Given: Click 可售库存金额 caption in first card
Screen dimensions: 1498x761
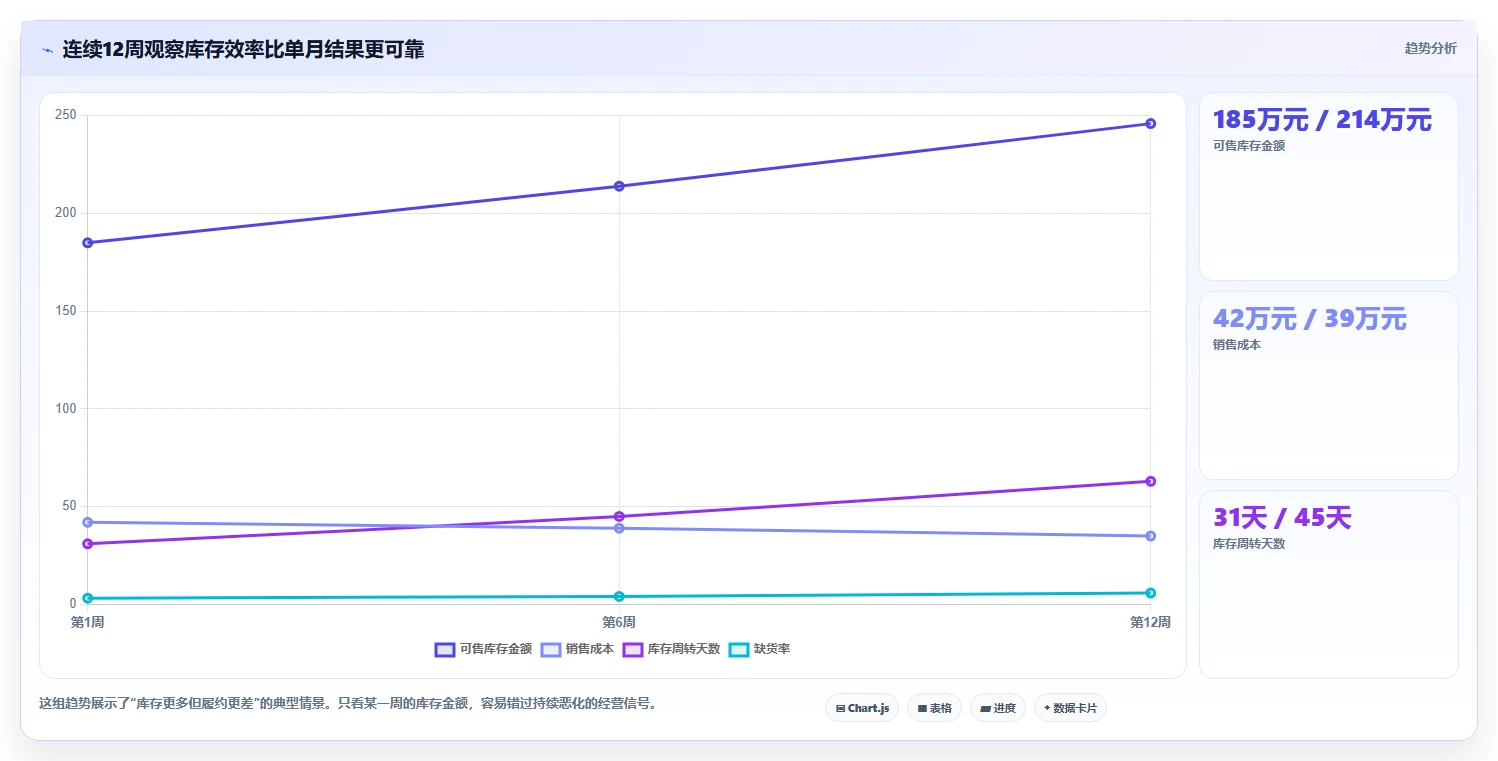Looking at the screenshot, I should [x=1248, y=145].
